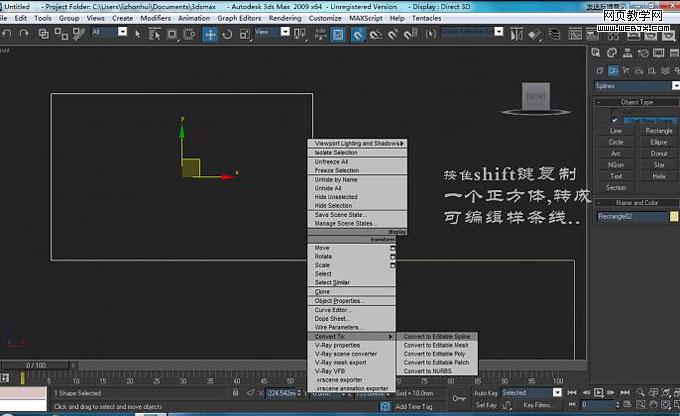Choose Convert to Editable Spline
The width and height of the screenshot is (680, 416).
click(437, 337)
